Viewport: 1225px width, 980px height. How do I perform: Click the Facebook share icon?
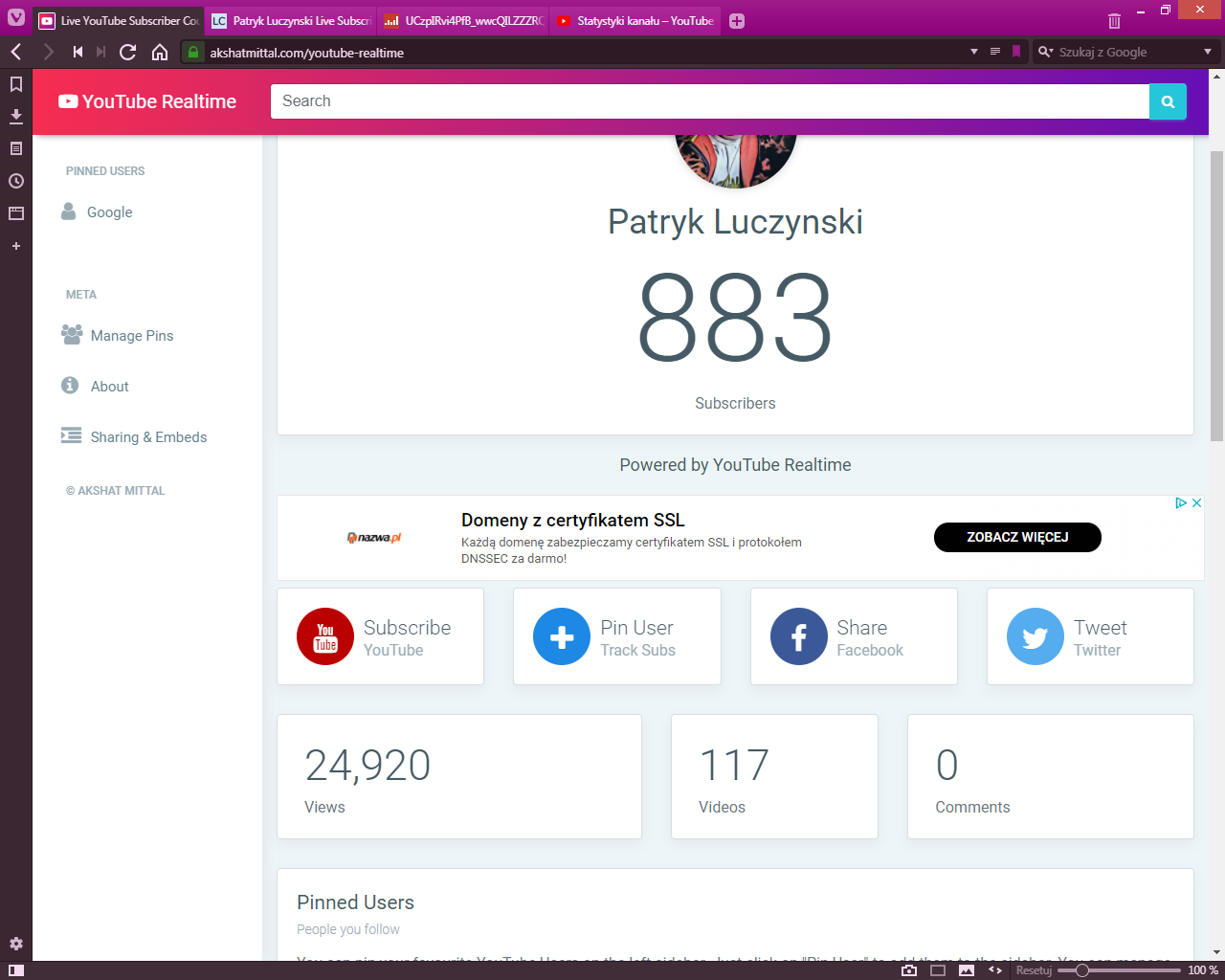click(x=799, y=636)
